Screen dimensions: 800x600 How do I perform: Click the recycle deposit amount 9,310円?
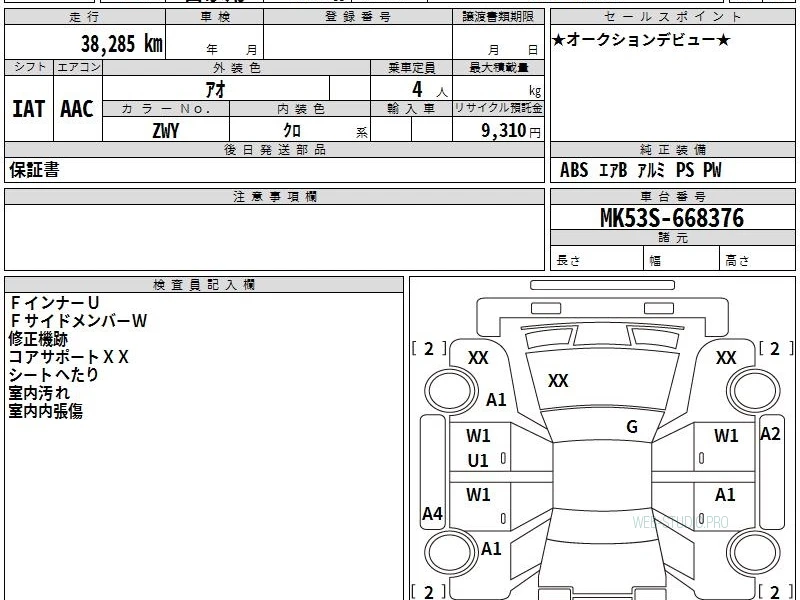(511, 131)
